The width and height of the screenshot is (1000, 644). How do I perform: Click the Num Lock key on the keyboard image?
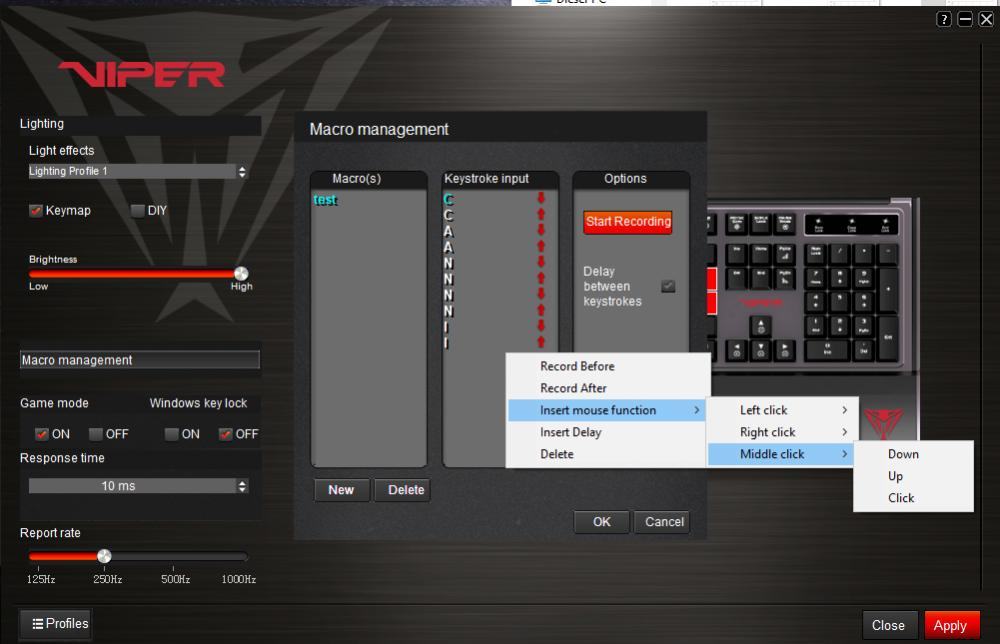click(816, 253)
